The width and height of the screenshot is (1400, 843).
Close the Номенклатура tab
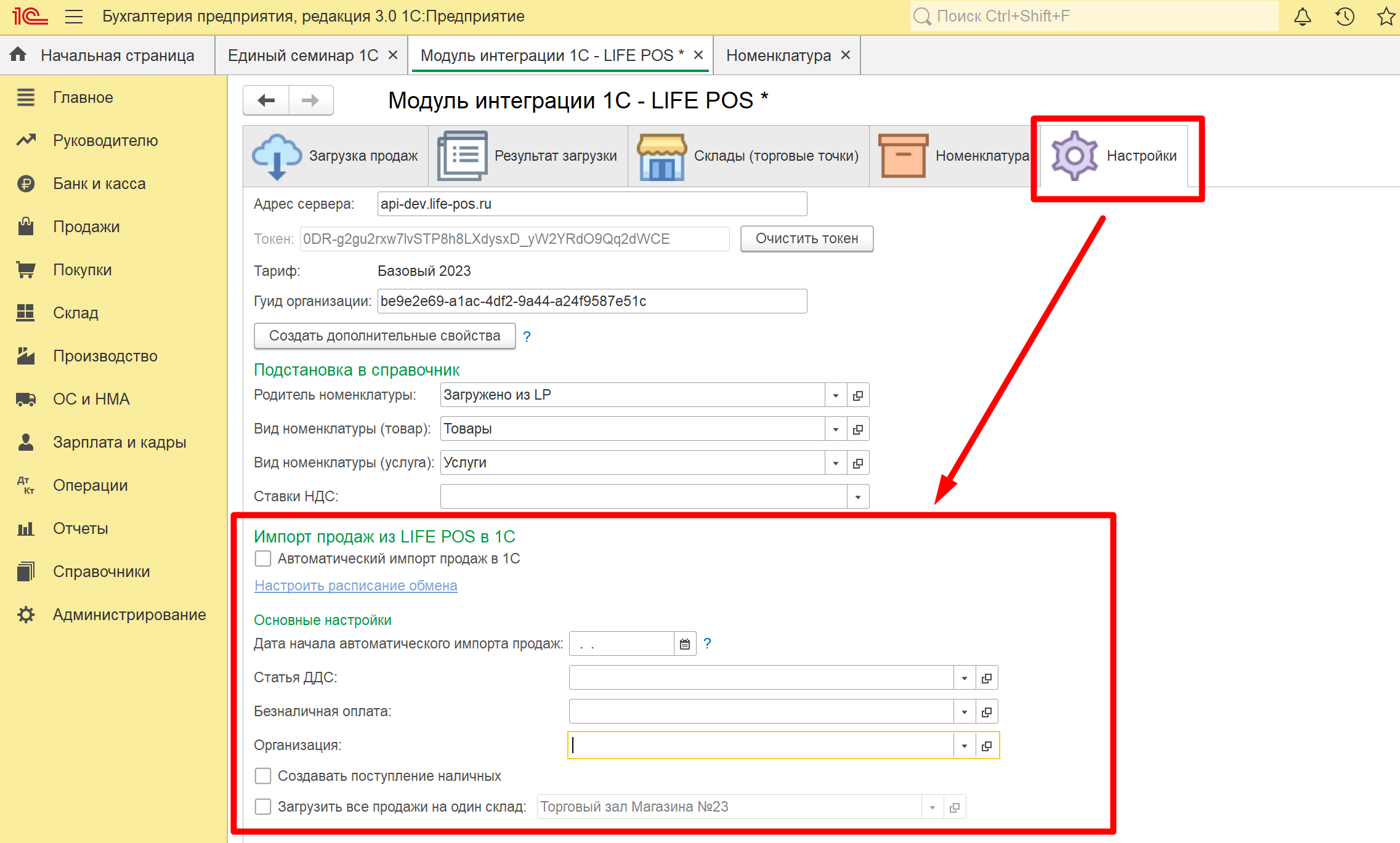click(x=846, y=55)
